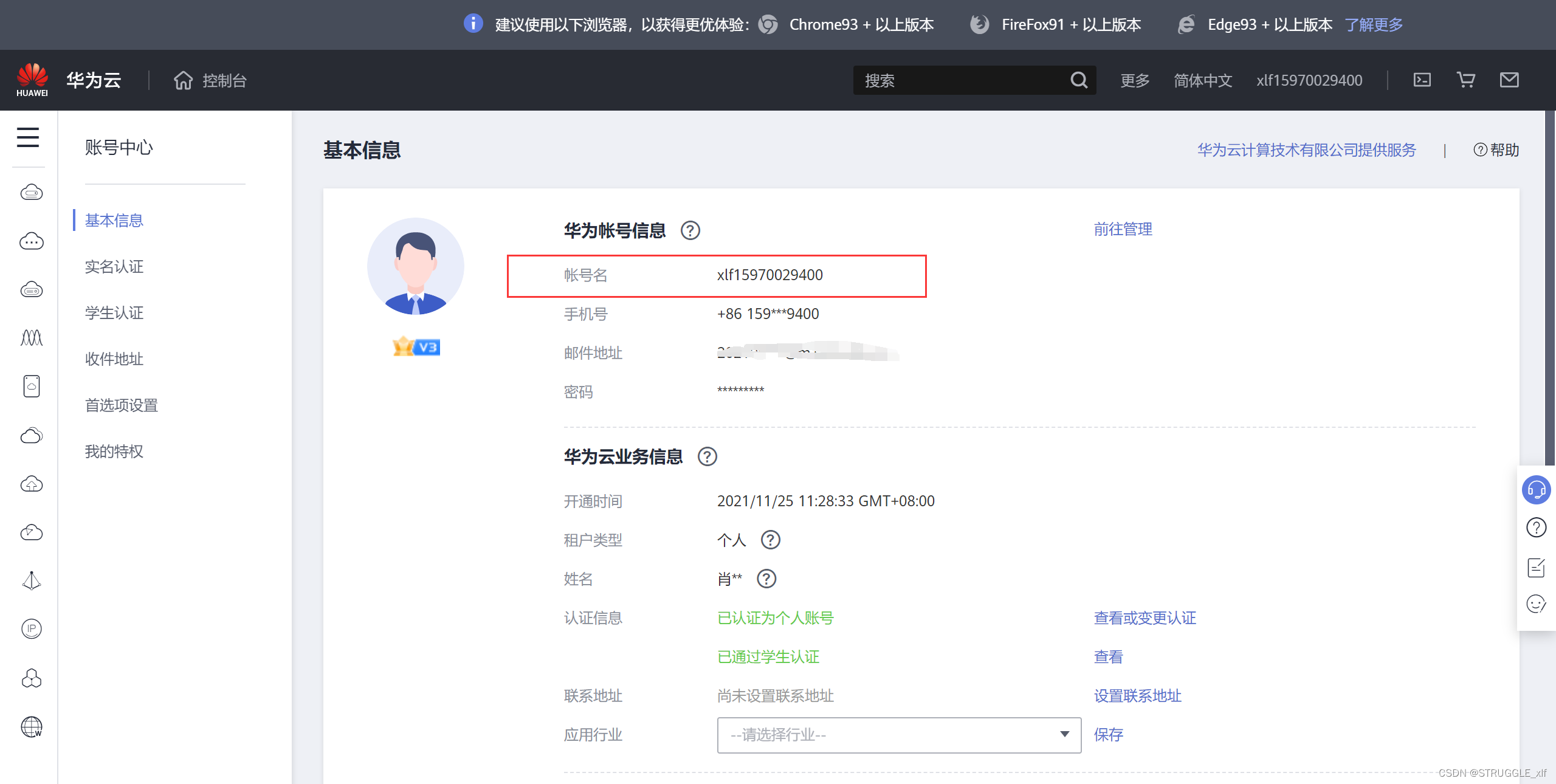Open 简体中文 language selector
The width and height of the screenshot is (1556, 784).
1202,80
